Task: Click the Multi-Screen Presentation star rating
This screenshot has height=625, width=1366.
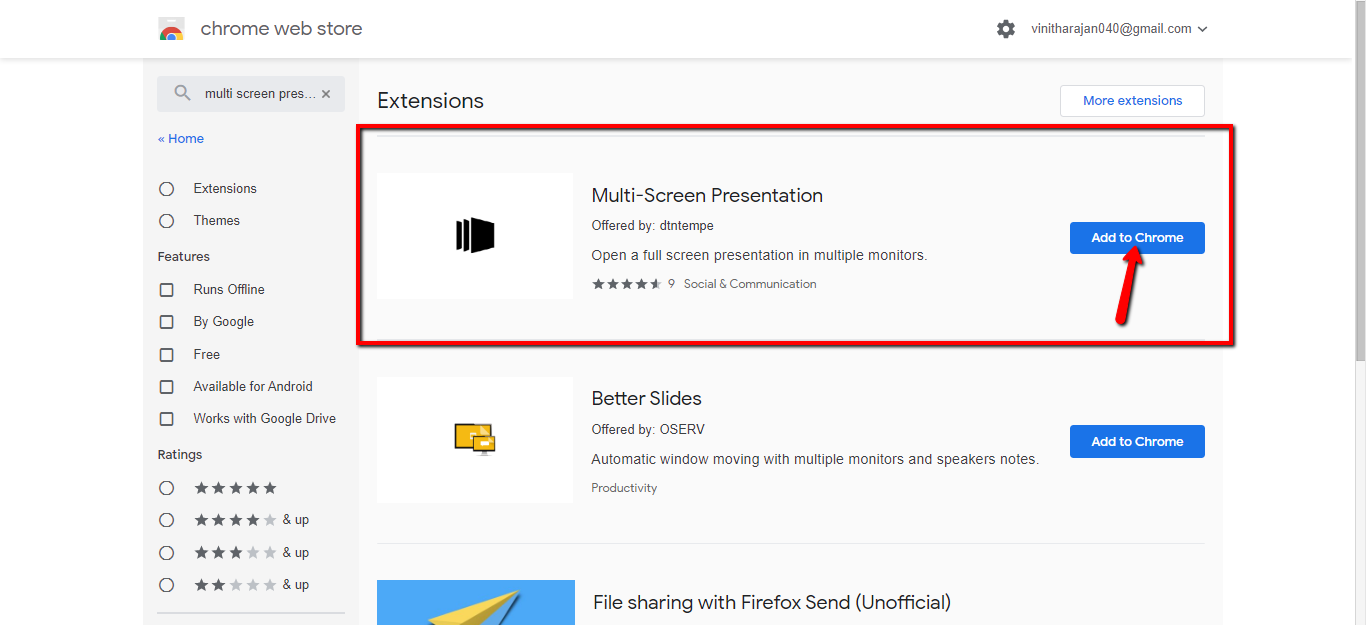Action: 627,284
